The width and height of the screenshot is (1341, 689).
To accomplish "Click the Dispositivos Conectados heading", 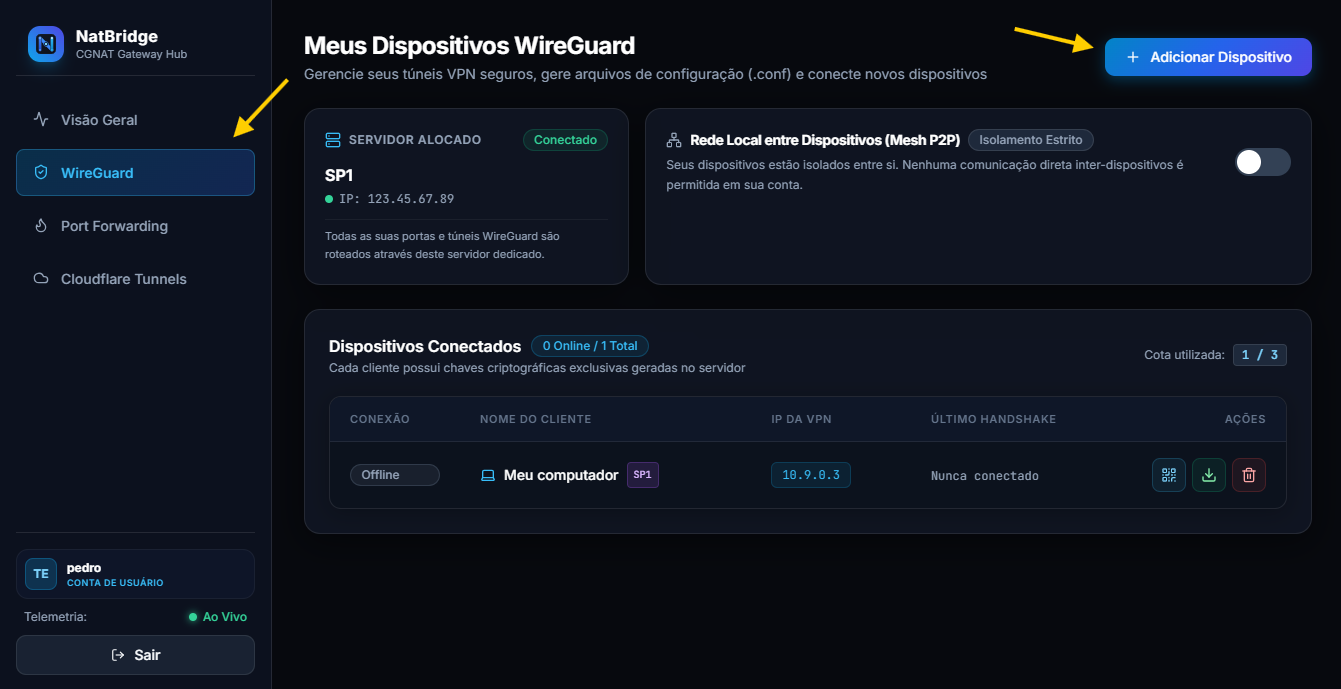I will pyautogui.click(x=425, y=346).
